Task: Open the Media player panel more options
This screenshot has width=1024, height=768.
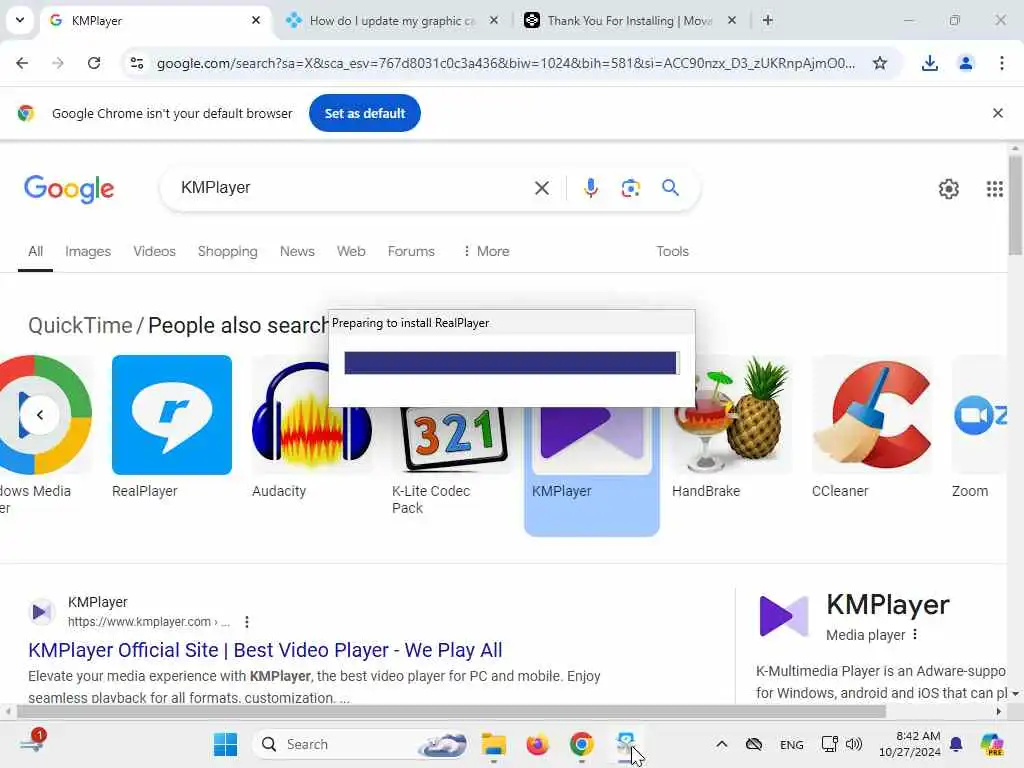Action: 915,634
